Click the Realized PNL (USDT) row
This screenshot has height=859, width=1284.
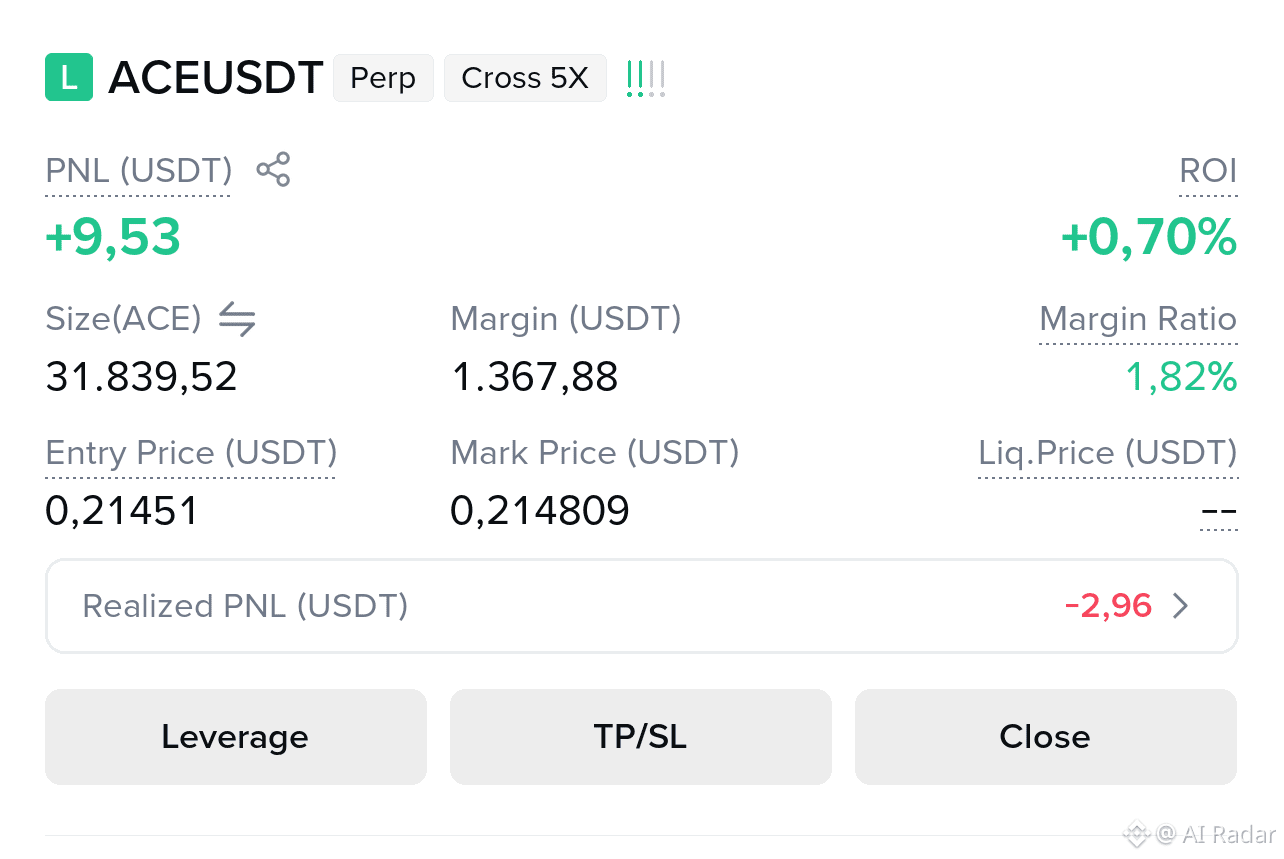coord(642,606)
